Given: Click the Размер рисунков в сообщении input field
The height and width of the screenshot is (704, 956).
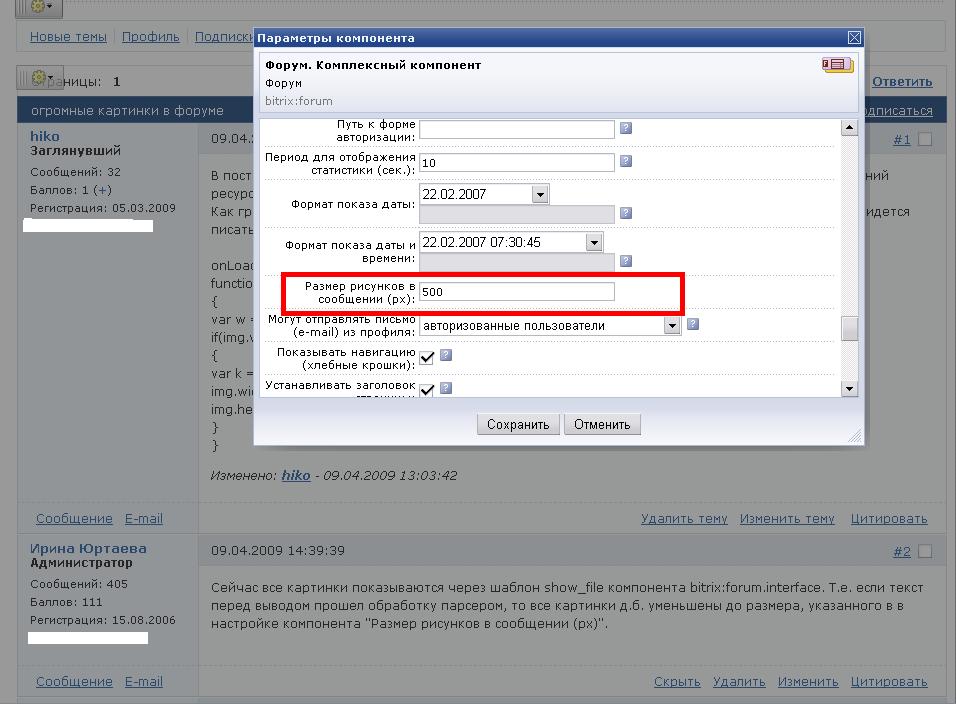Looking at the screenshot, I should 516,292.
